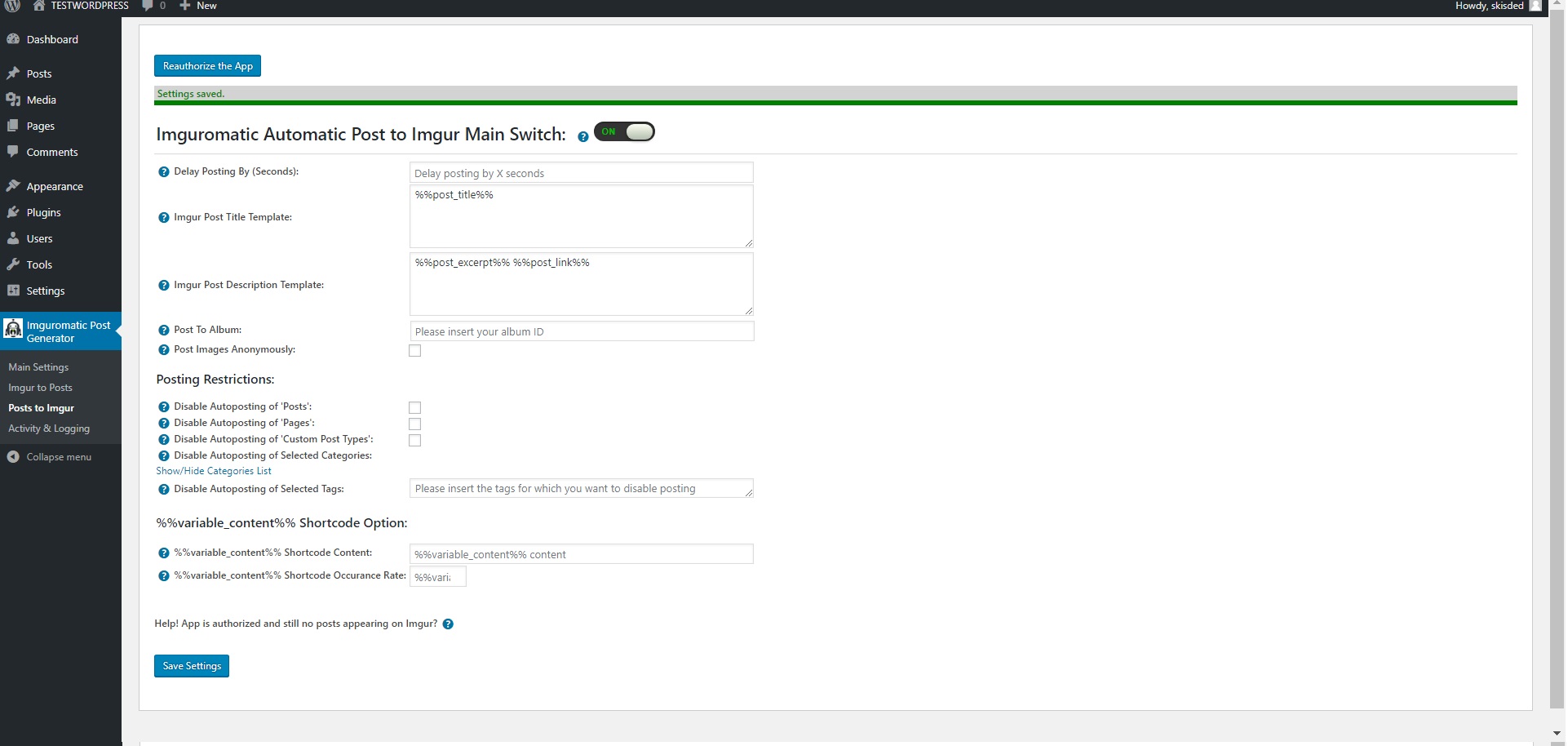Viewport: 1568px width, 746px height.
Task: Open Activity & Logging submenu
Action: (49, 429)
